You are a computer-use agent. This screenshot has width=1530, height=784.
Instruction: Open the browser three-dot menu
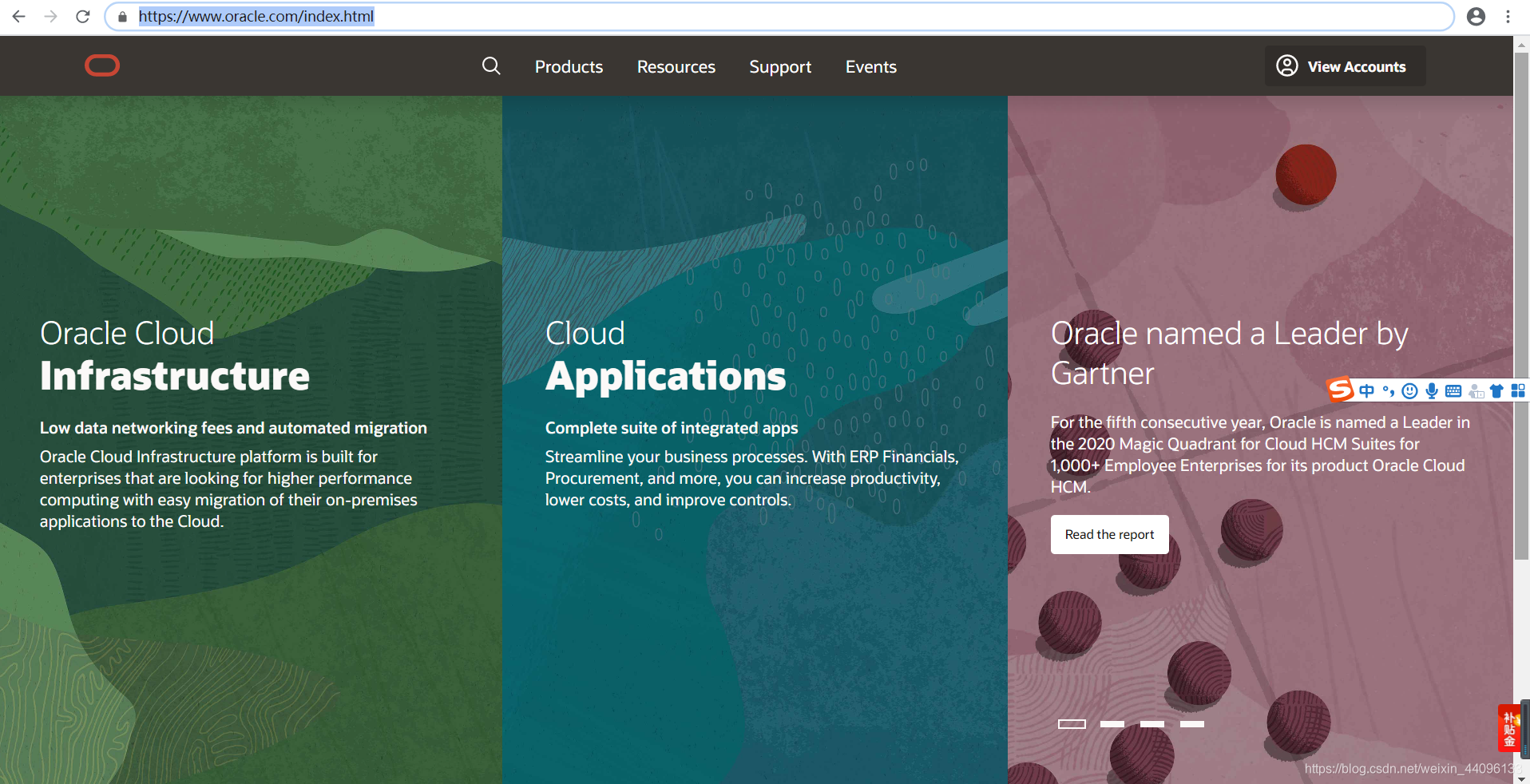pyautogui.click(x=1508, y=16)
